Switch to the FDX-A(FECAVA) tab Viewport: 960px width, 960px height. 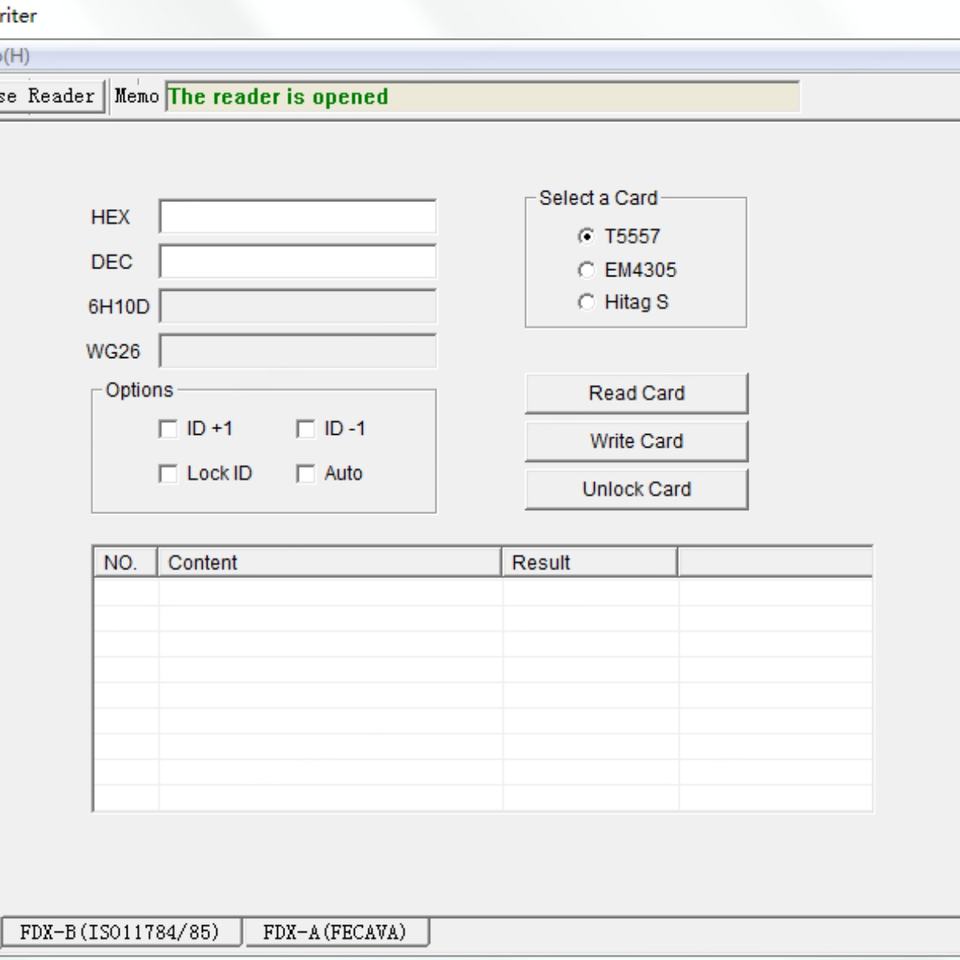coord(336,932)
